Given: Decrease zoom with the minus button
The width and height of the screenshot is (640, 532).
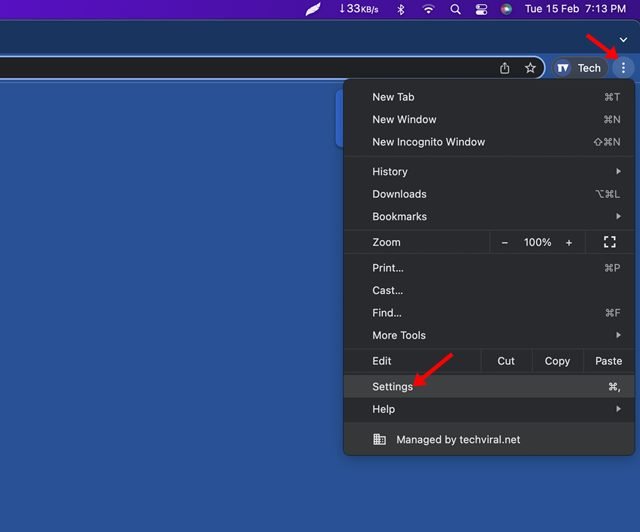Looking at the screenshot, I should tap(505, 242).
